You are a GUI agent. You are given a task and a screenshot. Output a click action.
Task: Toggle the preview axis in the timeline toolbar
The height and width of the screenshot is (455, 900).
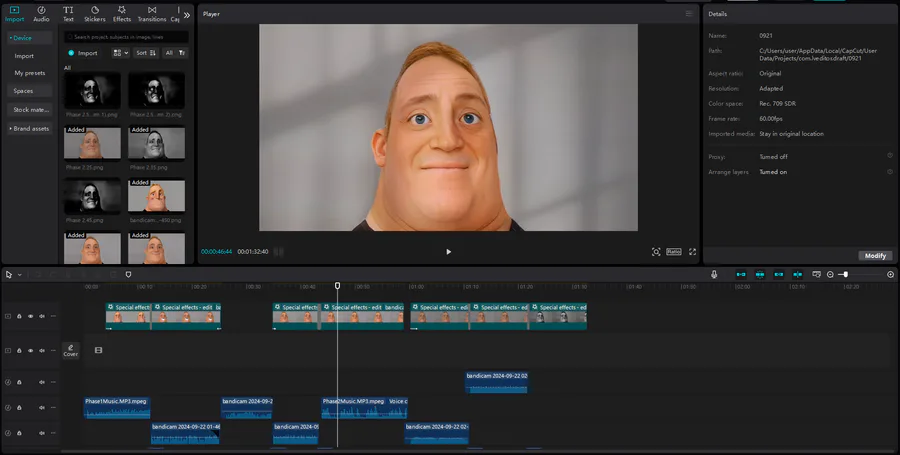pyautogui.click(x=798, y=275)
